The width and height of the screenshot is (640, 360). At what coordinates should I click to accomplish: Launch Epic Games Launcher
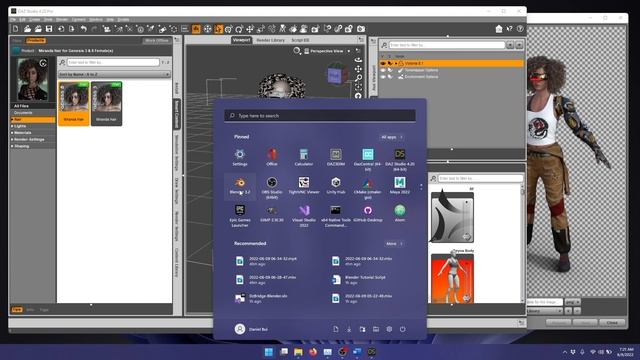pos(240,215)
